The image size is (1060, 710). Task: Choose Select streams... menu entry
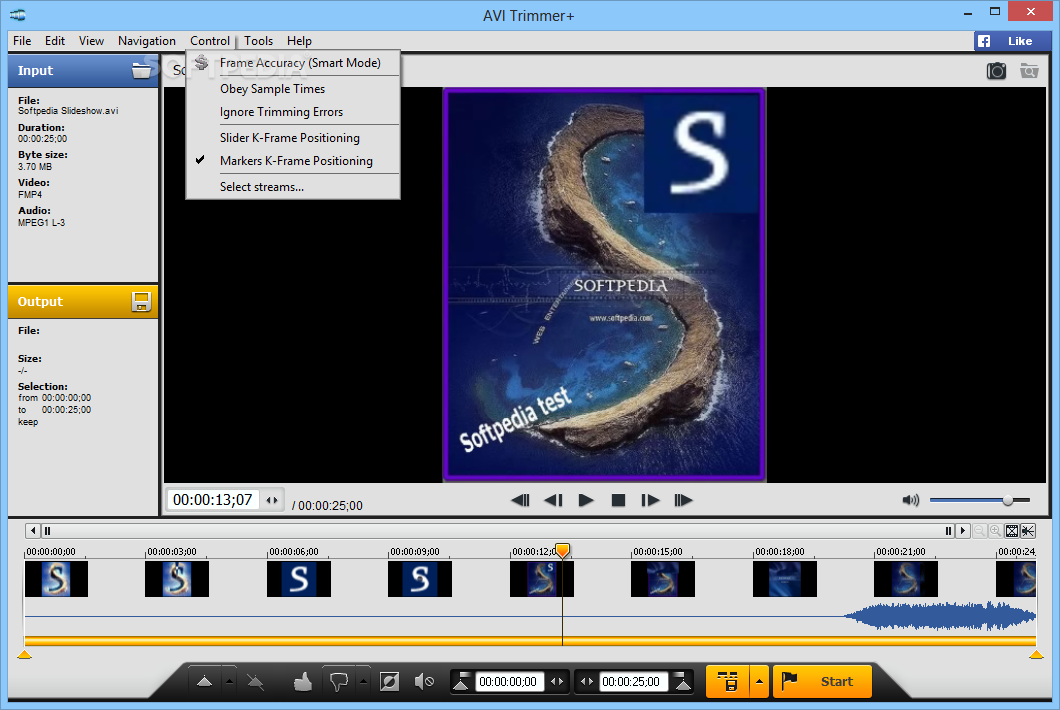coord(293,187)
